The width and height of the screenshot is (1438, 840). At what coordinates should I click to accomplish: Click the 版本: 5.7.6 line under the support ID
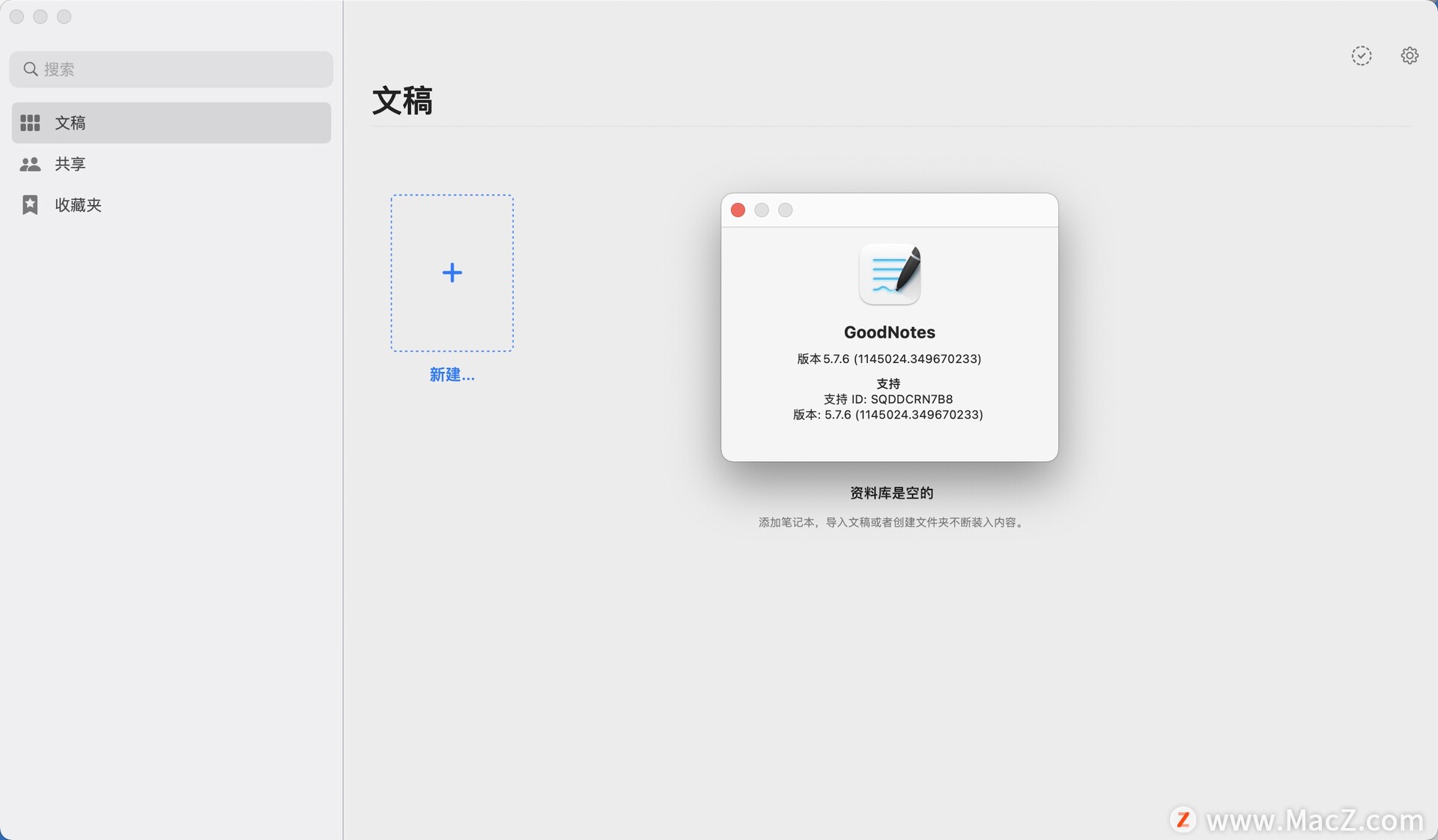pos(888,415)
